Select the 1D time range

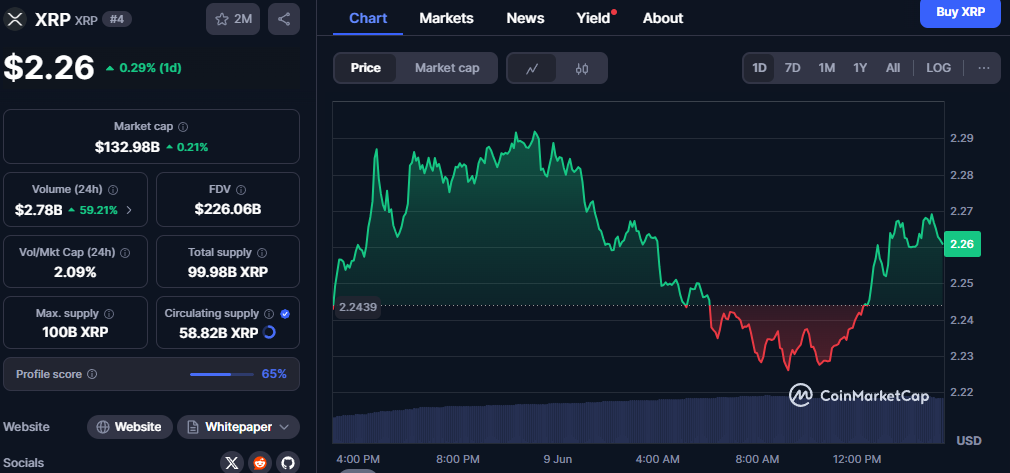click(759, 68)
